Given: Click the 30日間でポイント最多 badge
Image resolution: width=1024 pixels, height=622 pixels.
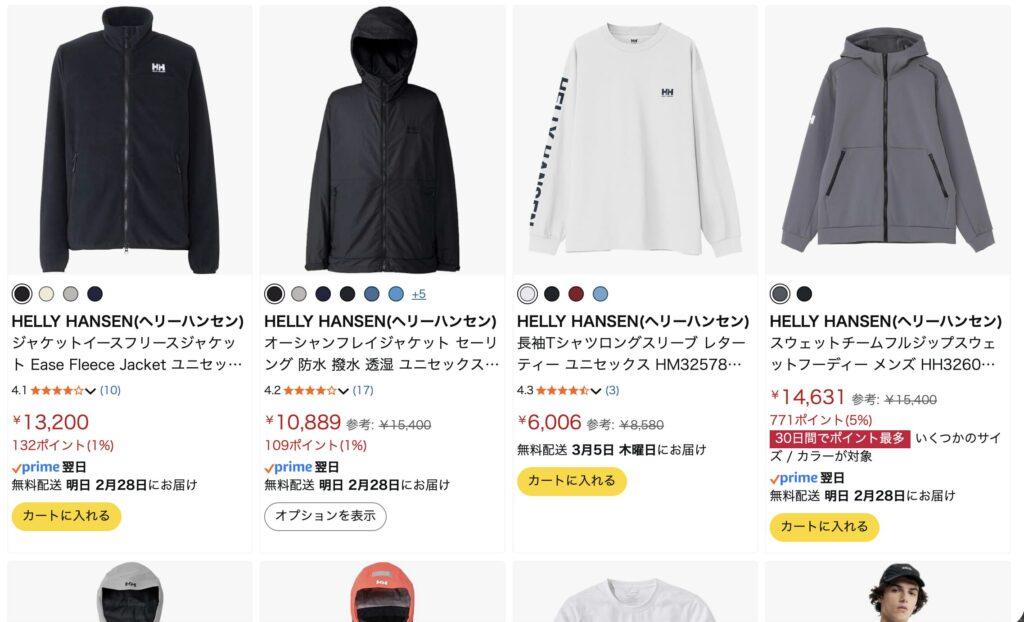Looking at the screenshot, I should [x=840, y=438].
